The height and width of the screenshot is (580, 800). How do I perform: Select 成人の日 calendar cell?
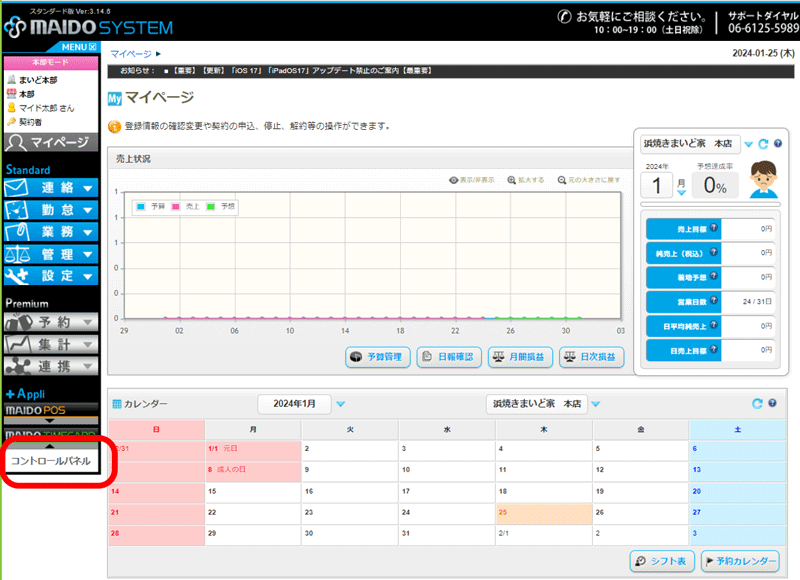pyautogui.click(x=253, y=472)
